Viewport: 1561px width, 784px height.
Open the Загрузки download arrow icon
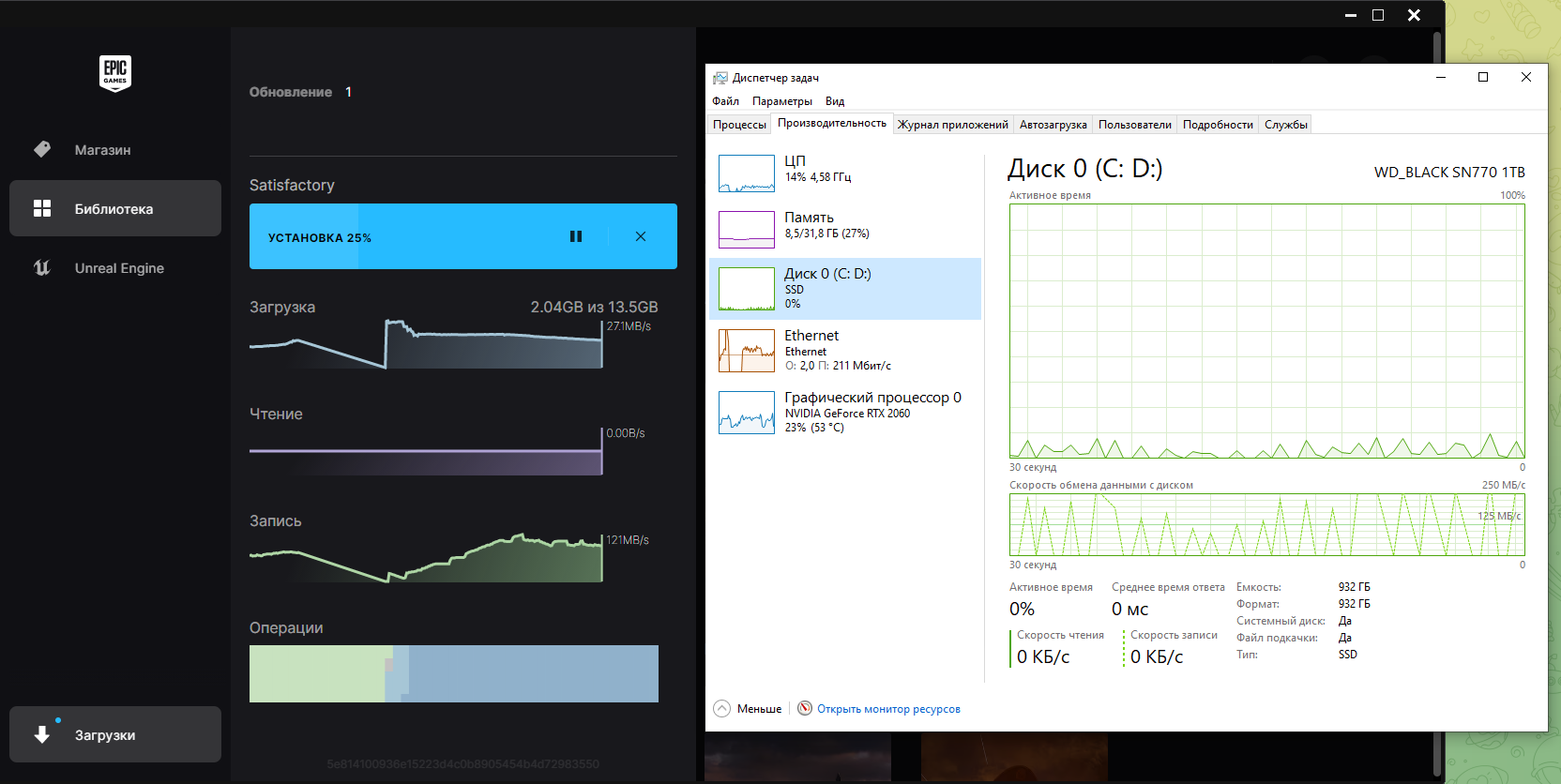coord(42,734)
